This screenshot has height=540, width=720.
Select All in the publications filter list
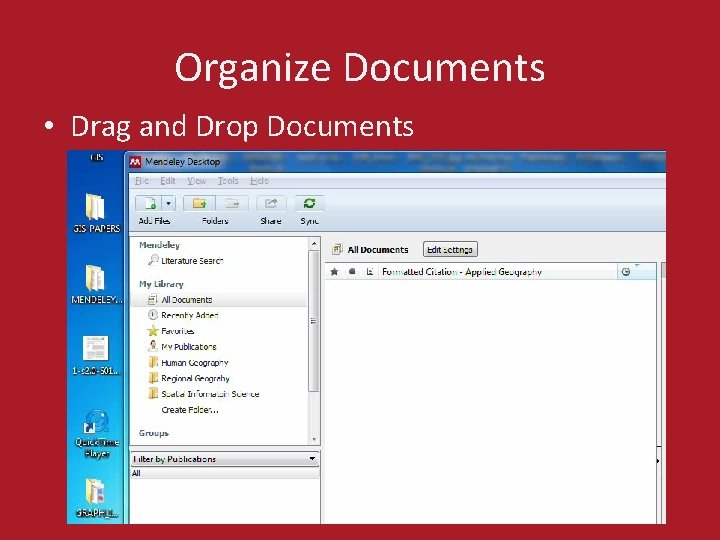coord(136,473)
